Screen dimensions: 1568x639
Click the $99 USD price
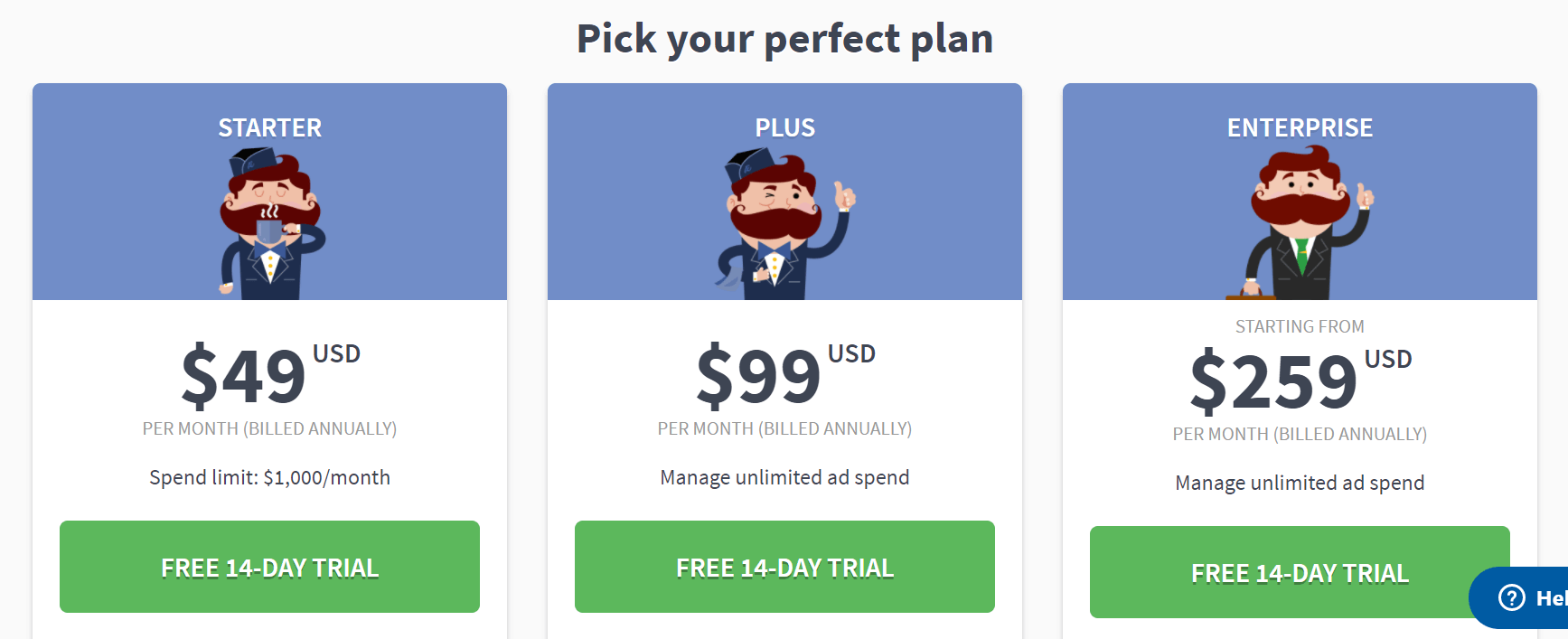(x=785, y=374)
